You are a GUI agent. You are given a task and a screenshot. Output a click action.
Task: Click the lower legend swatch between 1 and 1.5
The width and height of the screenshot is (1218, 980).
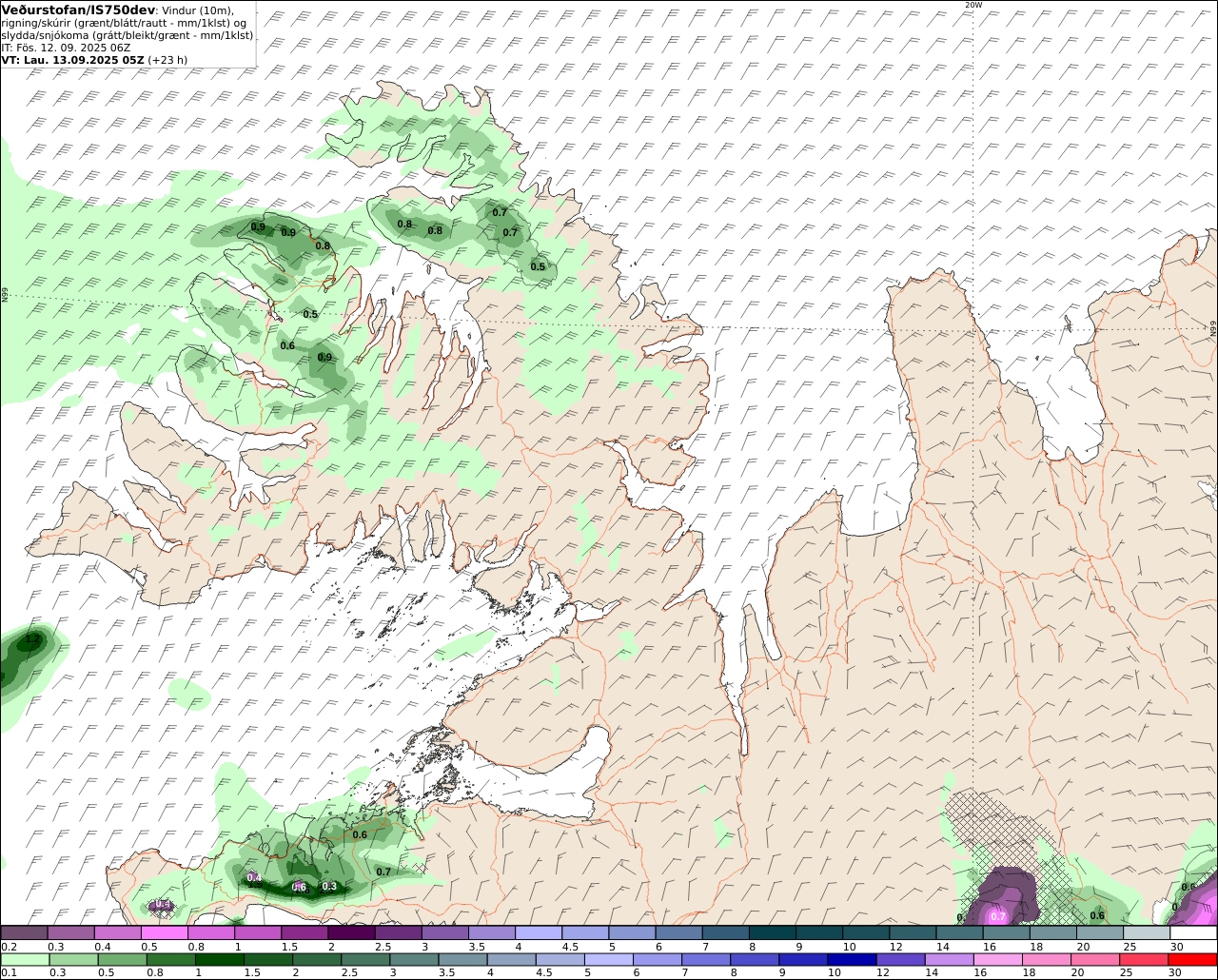click(x=219, y=960)
